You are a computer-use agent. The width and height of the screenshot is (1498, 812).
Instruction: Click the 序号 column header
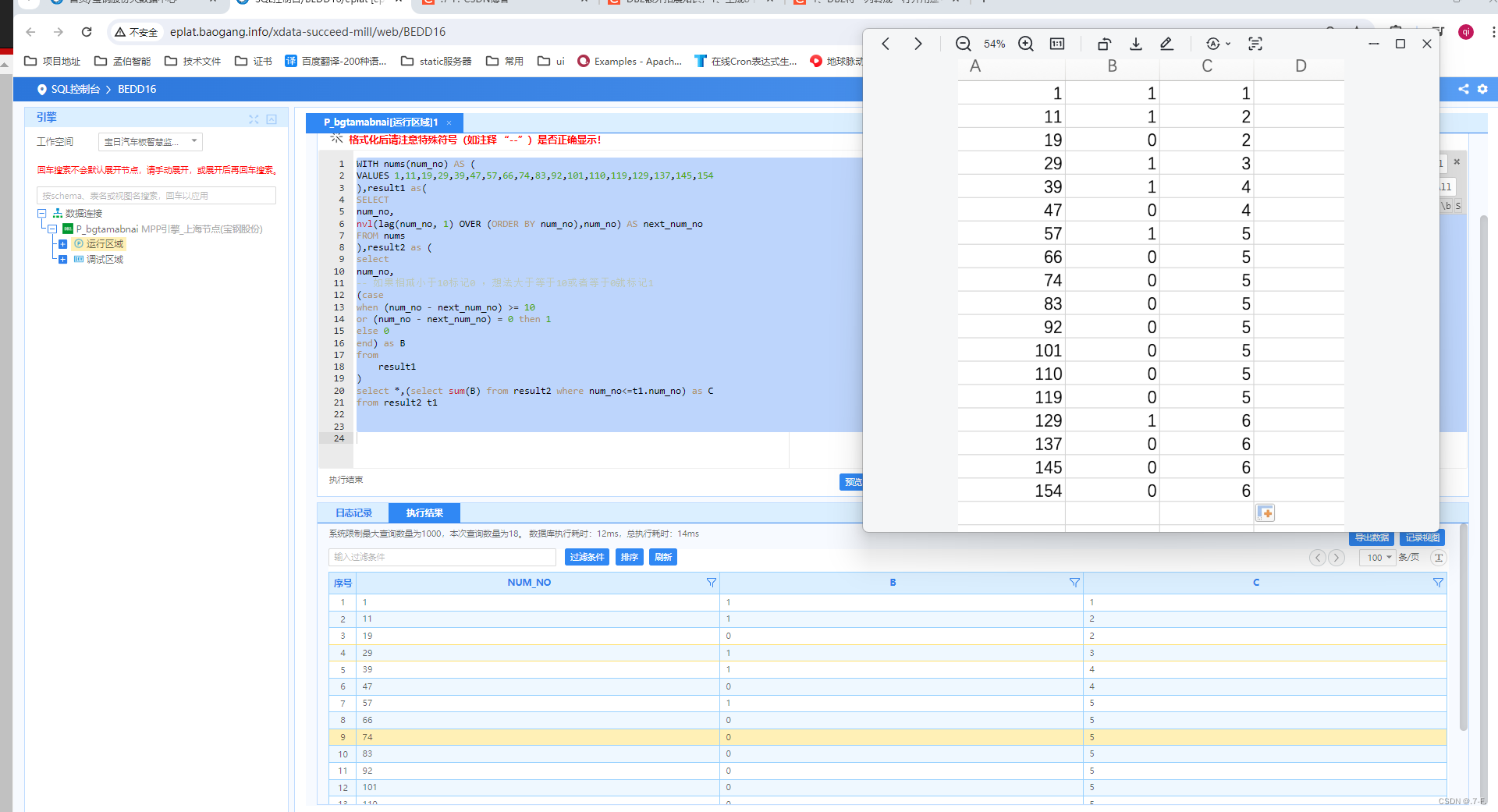[343, 583]
